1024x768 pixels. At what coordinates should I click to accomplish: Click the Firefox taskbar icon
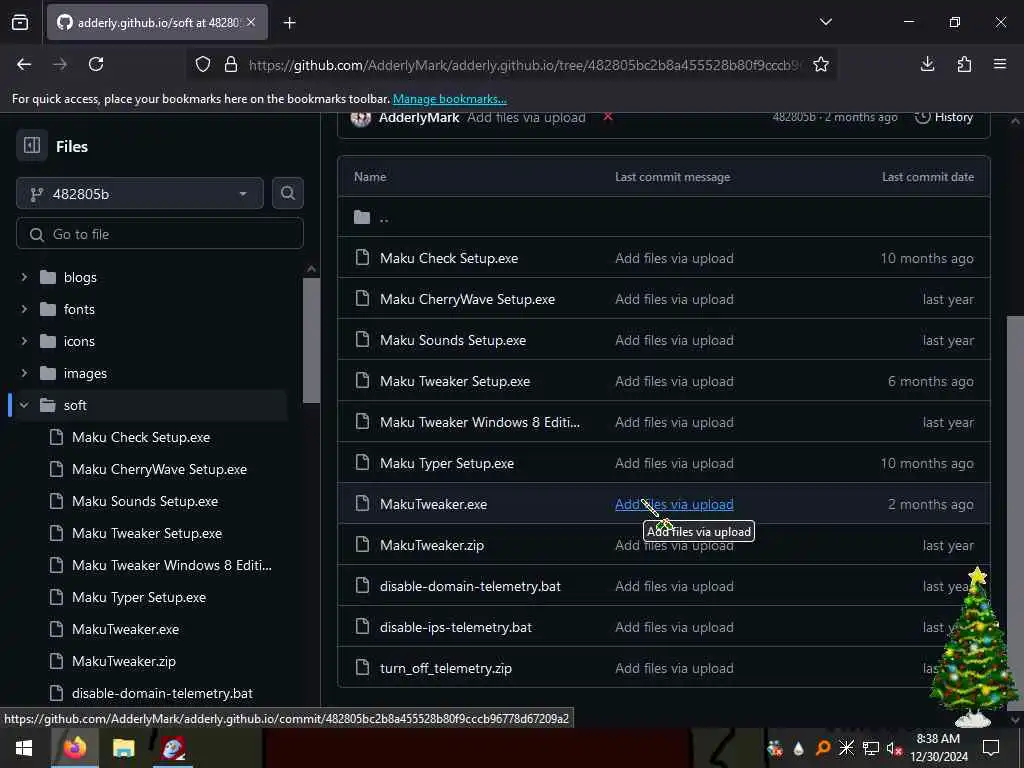pyautogui.click(x=74, y=748)
